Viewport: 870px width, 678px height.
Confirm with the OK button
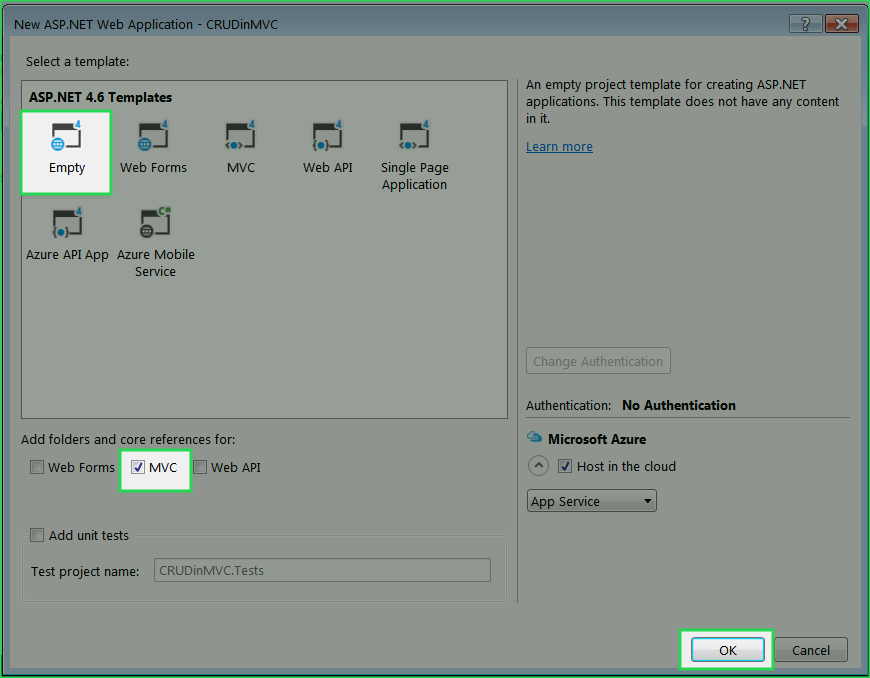727,650
